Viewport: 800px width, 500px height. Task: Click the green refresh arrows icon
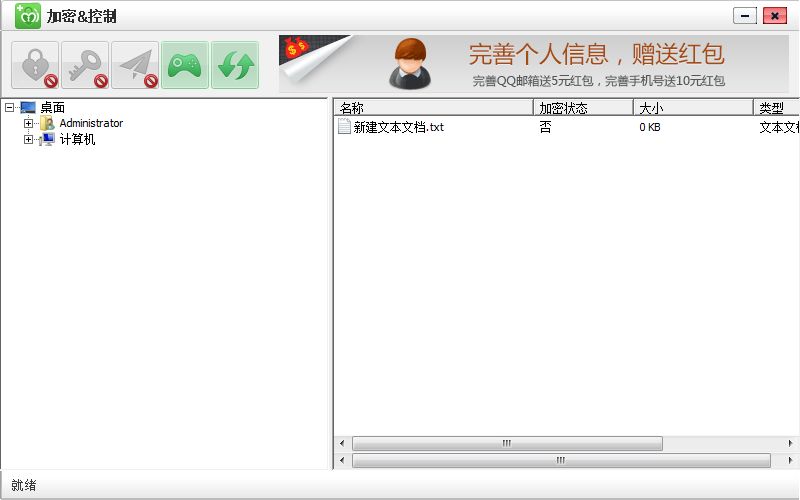pos(235,65)
